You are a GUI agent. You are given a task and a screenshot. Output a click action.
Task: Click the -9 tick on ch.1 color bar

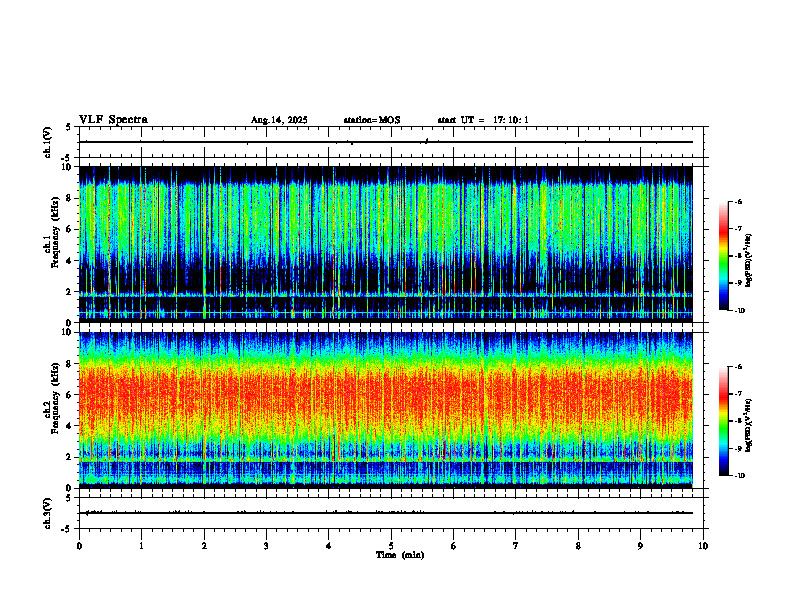tap(738, 283)
